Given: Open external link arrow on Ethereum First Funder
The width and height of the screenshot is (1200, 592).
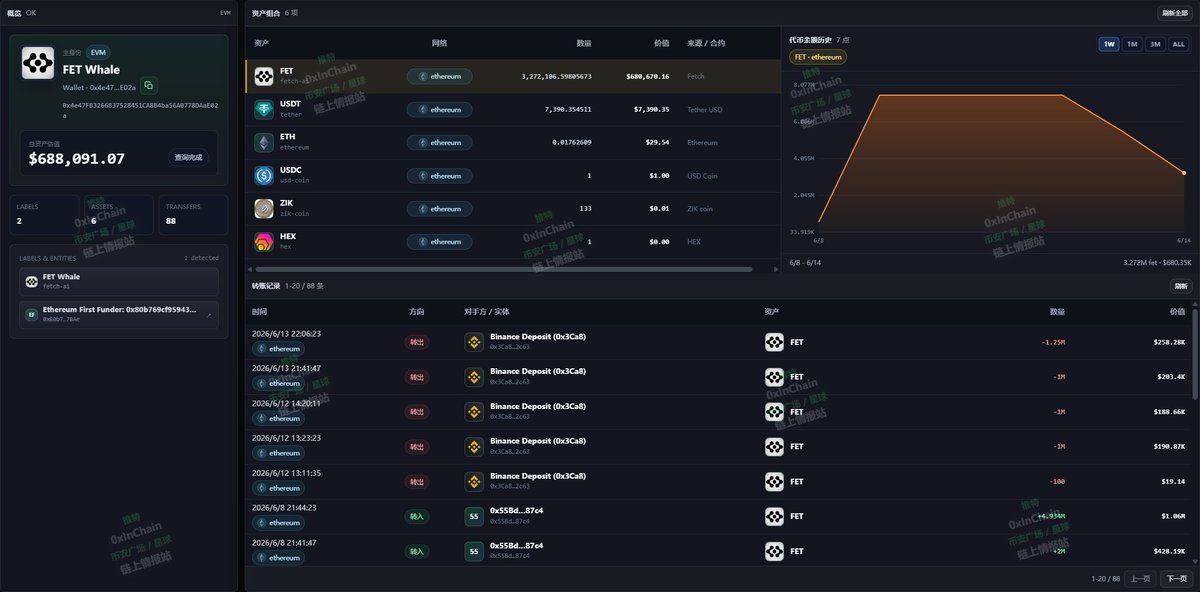Looking at the screenshot, I should pos(209,315).
